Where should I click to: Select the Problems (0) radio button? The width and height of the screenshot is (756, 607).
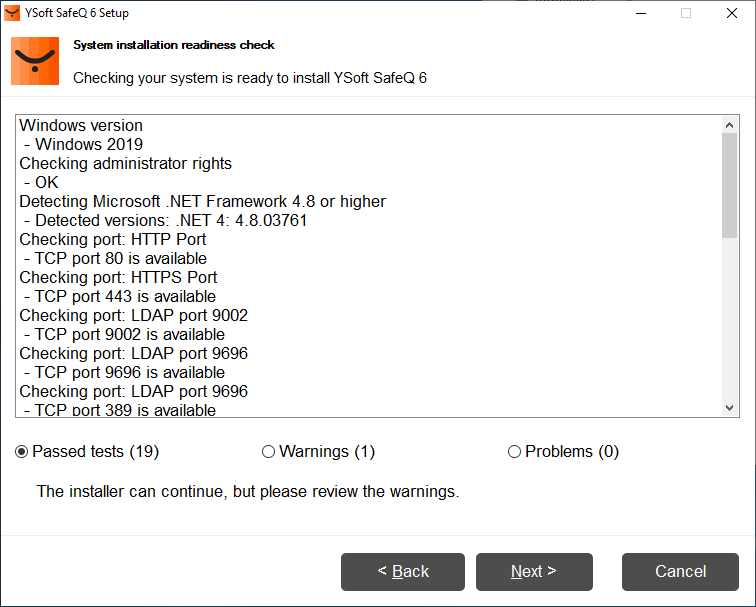point(514,452)
